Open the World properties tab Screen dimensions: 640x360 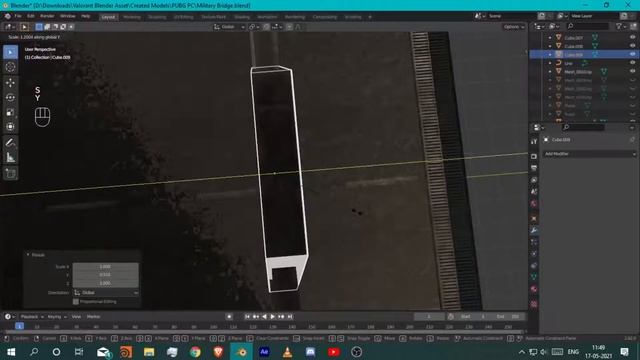pos(534,204)
